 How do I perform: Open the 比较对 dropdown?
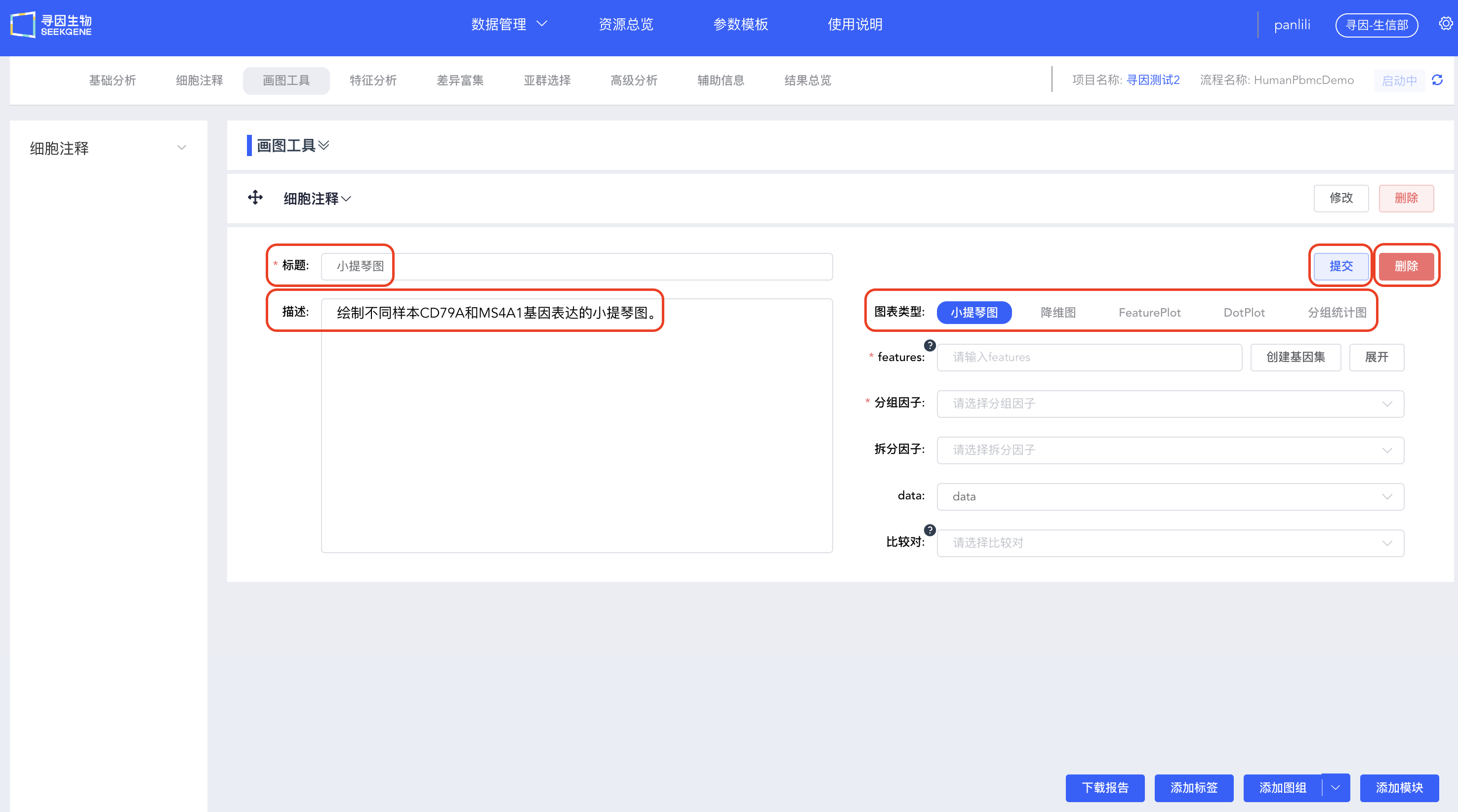pos(1170,543)
